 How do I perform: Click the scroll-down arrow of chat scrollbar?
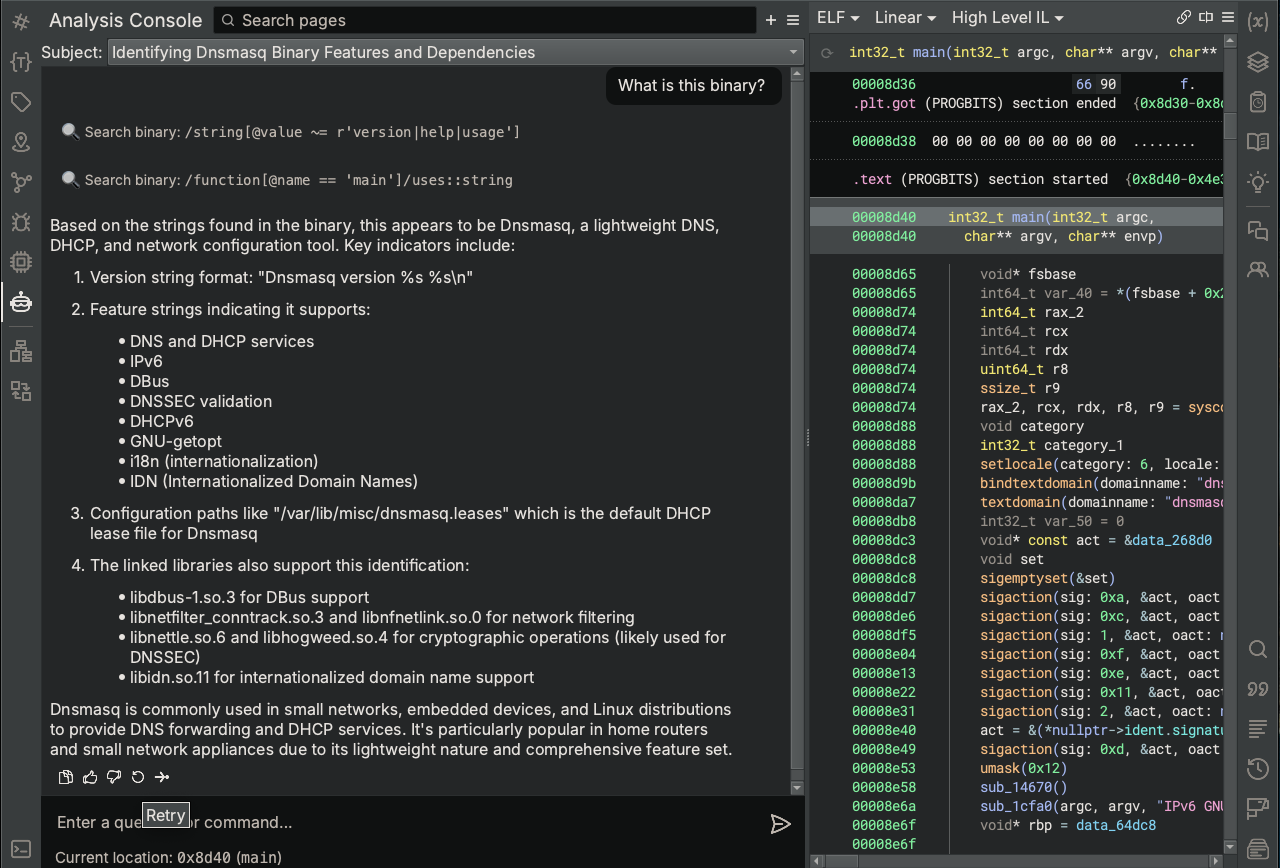tap(797, 788)
